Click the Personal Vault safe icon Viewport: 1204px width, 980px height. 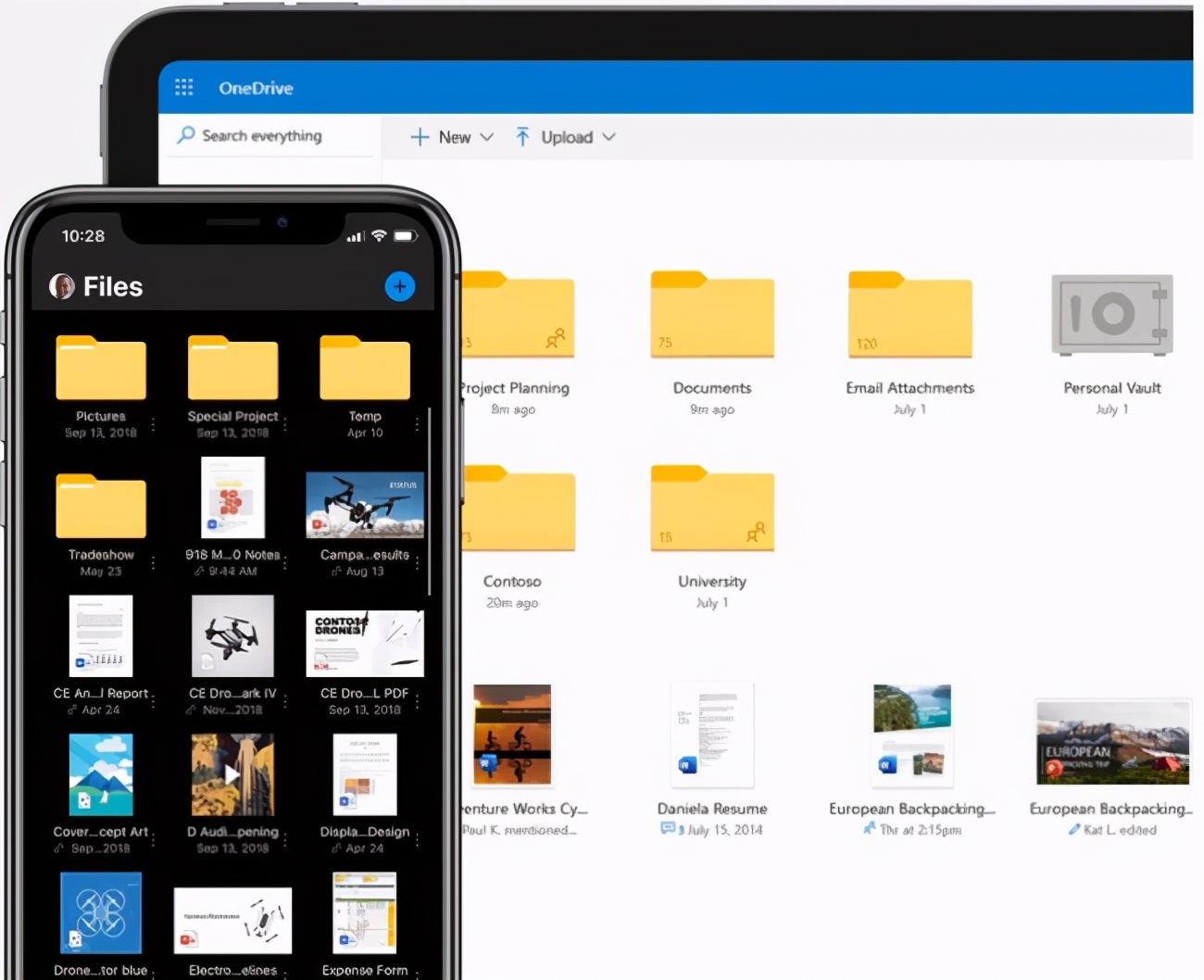click(1110, 314)
